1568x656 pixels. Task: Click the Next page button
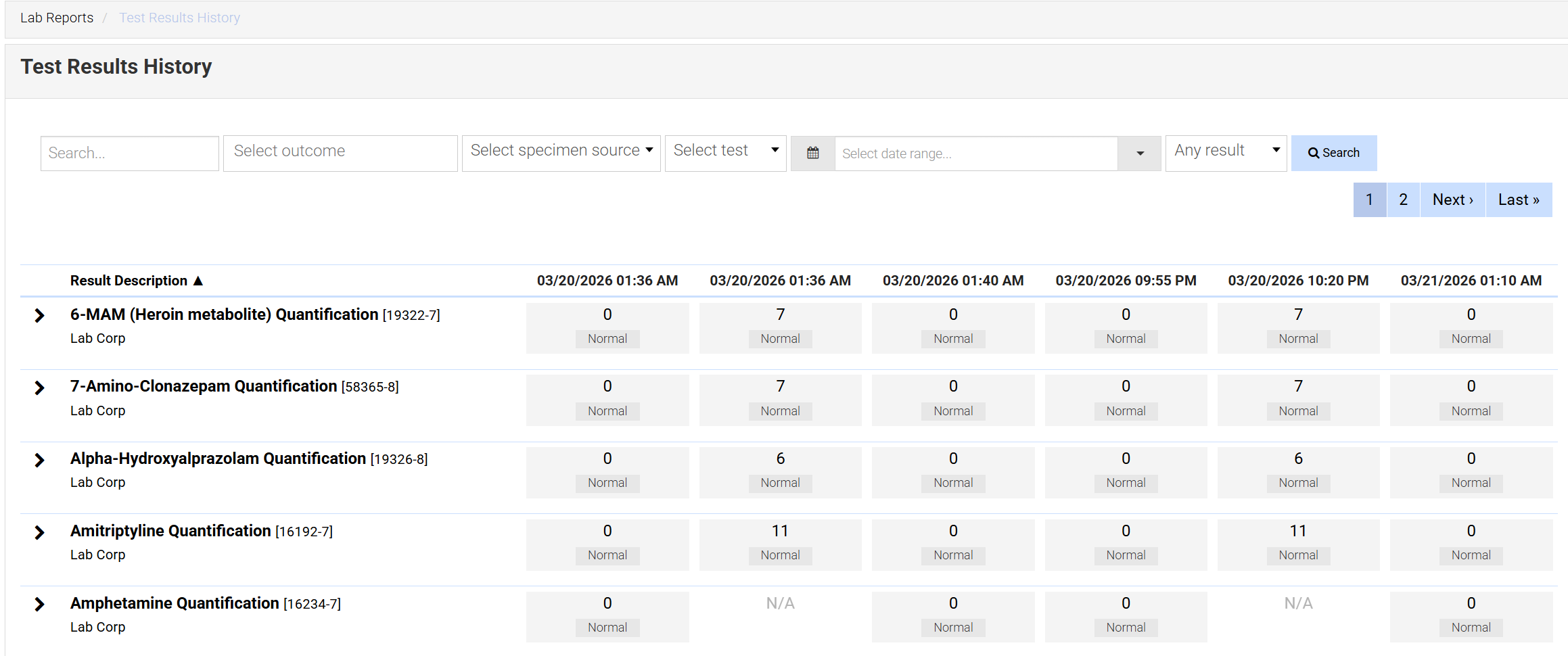(x=1452, y=200)
